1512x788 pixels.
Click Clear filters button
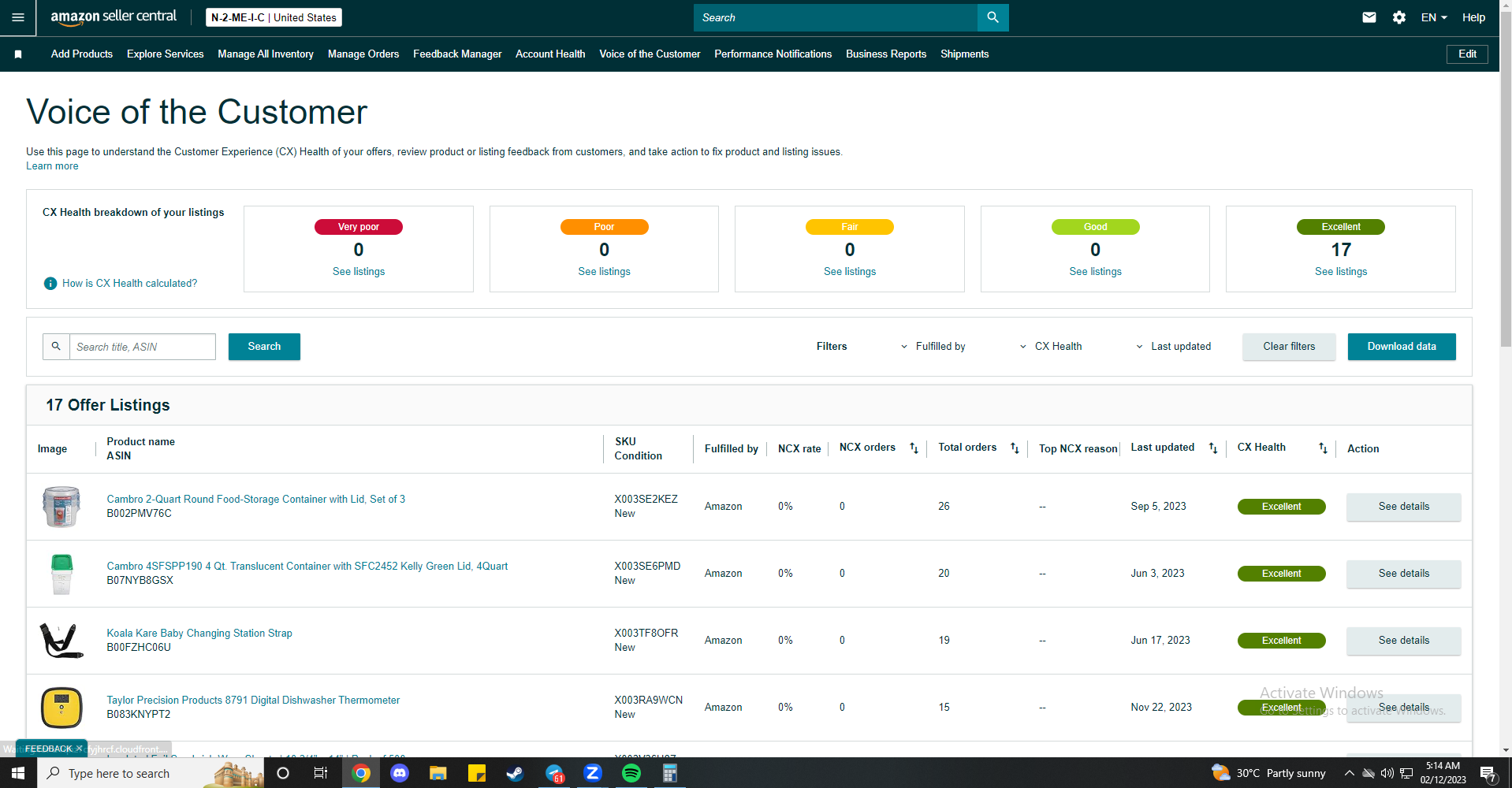point(1289,347)
